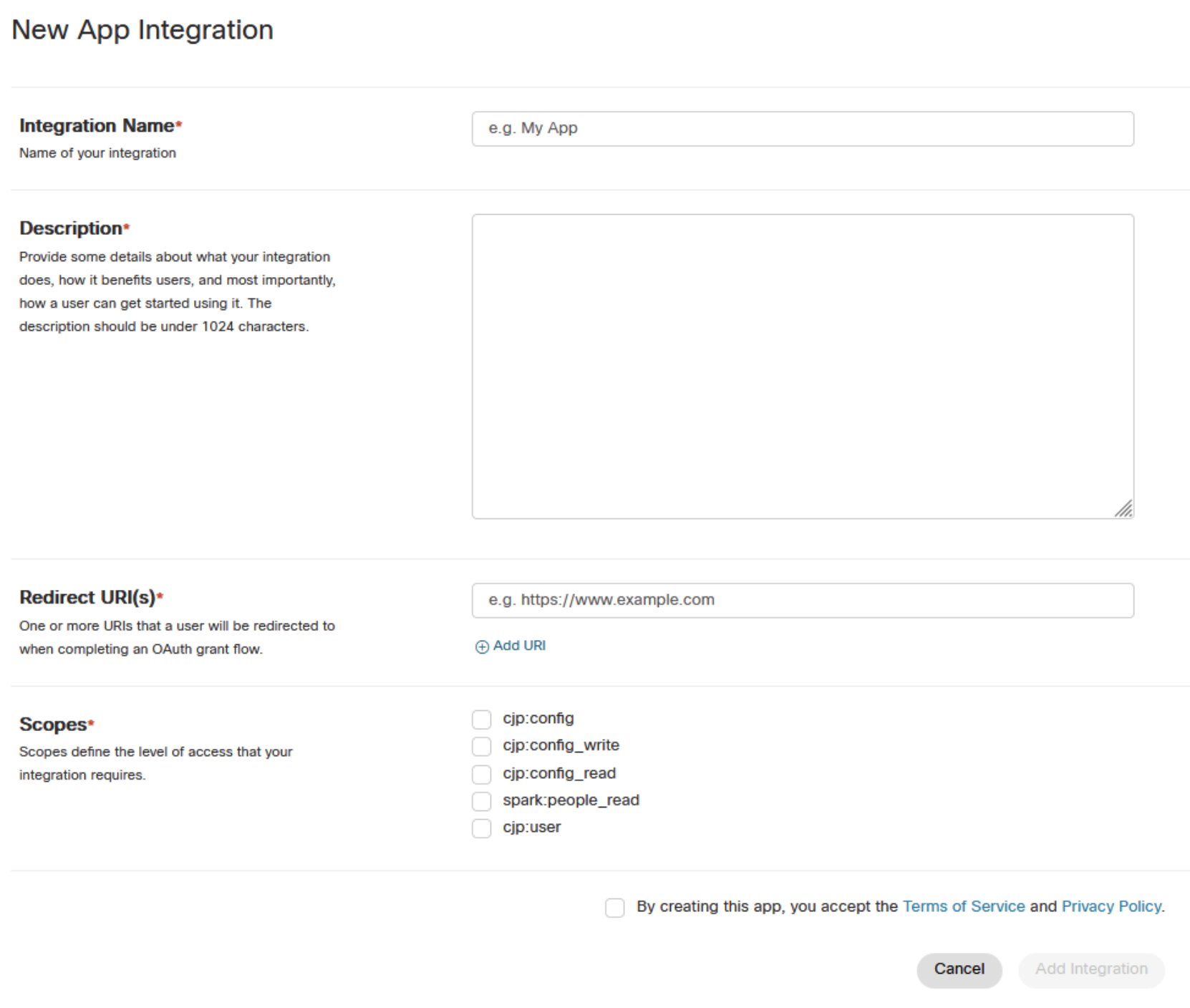Click the plus icon beside Add URI

click(x=482, y=646)
